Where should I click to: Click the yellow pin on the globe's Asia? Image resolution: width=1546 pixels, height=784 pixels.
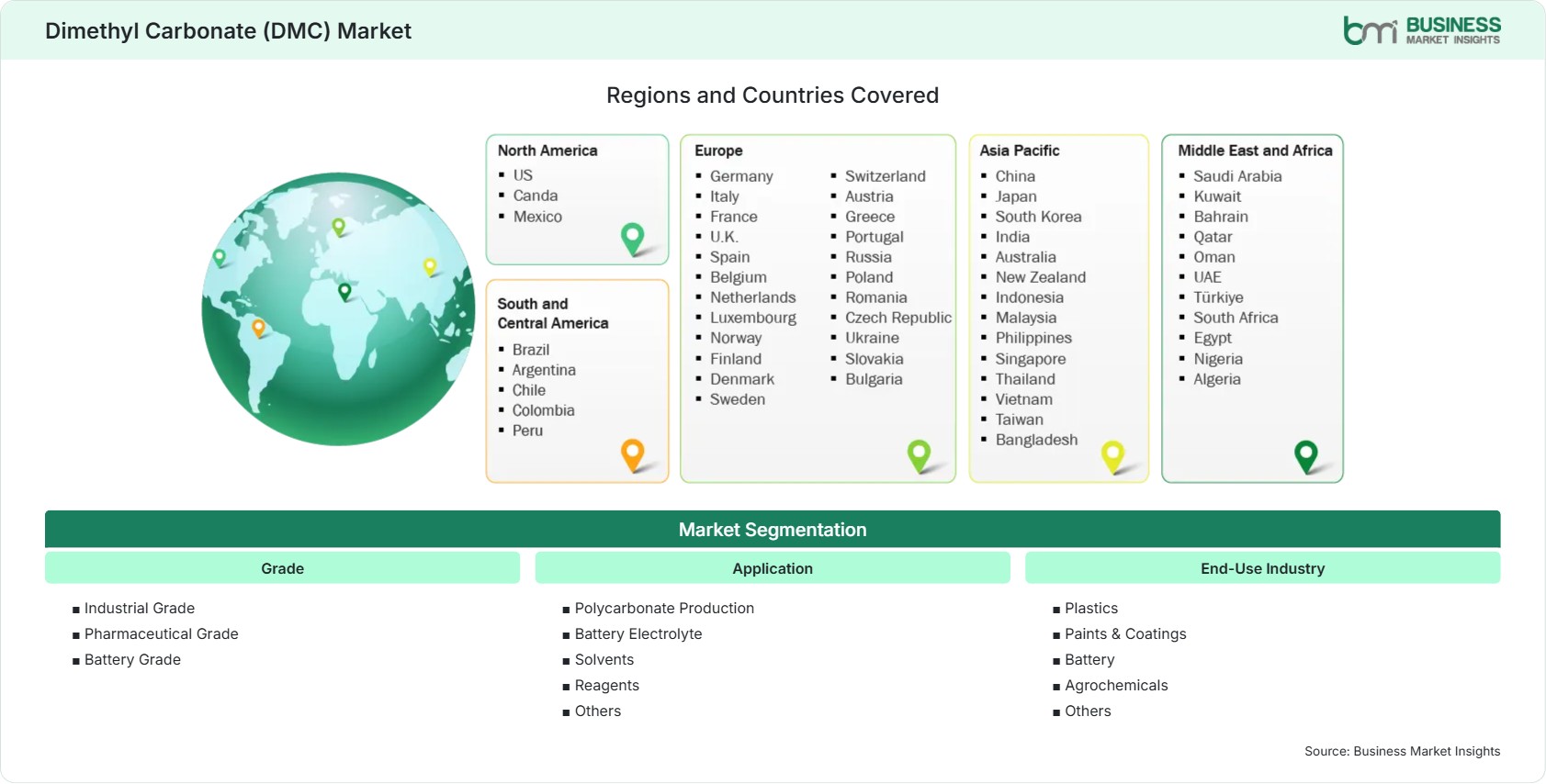point(430,267)
